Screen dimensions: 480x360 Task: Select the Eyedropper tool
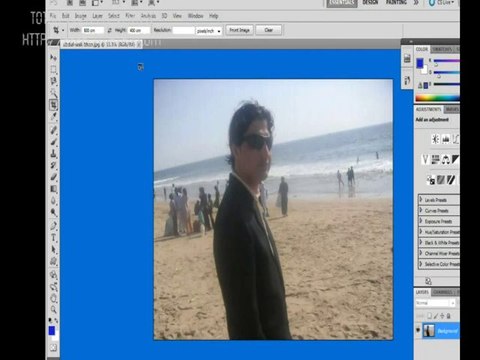(x=53, y=117)
